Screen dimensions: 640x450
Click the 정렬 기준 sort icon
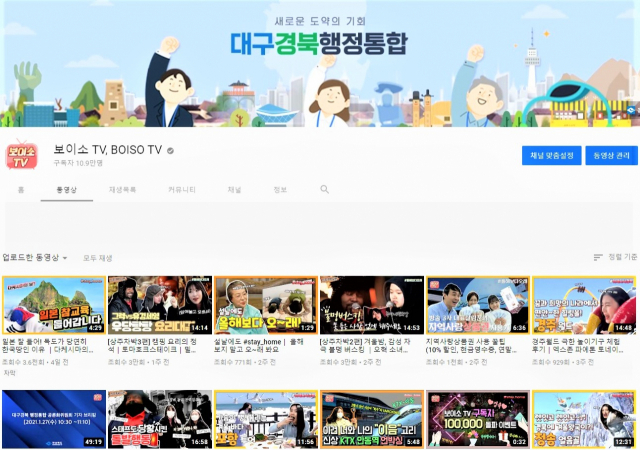[x=598, y=257]
